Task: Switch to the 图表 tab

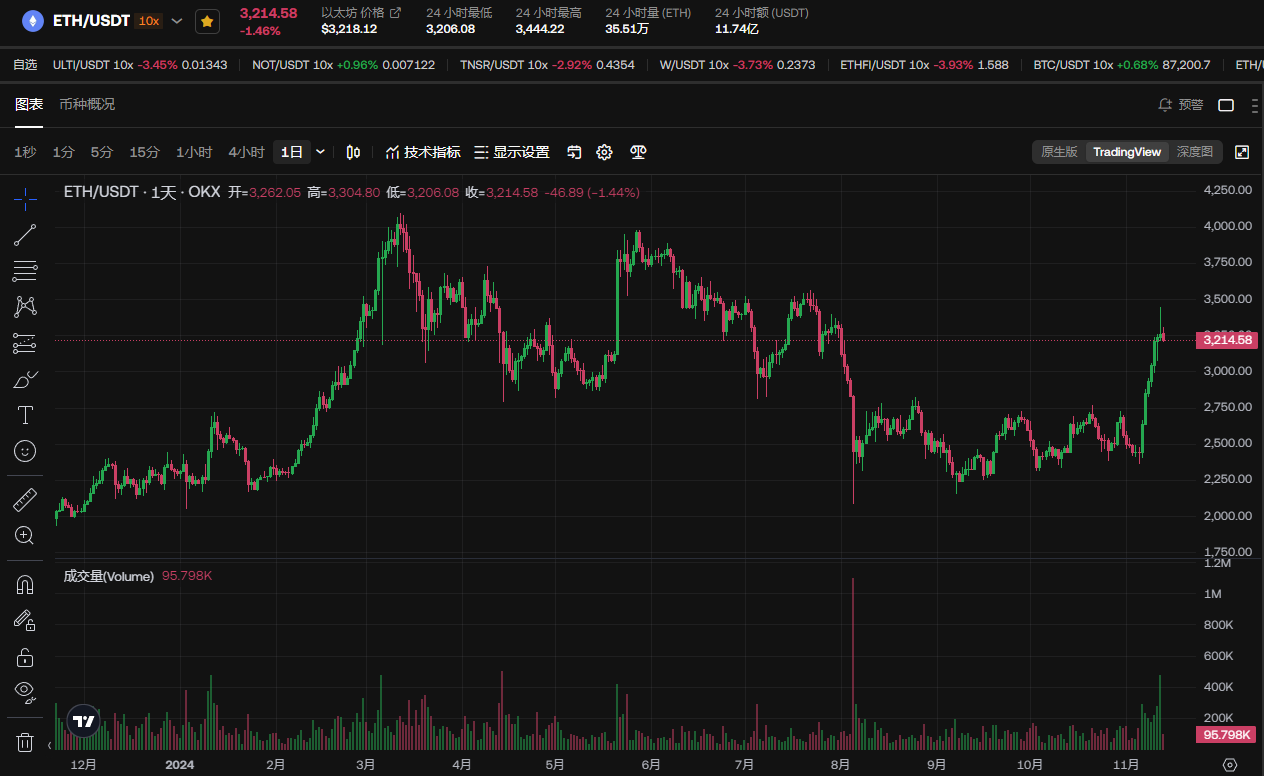Action: [29, 104]
